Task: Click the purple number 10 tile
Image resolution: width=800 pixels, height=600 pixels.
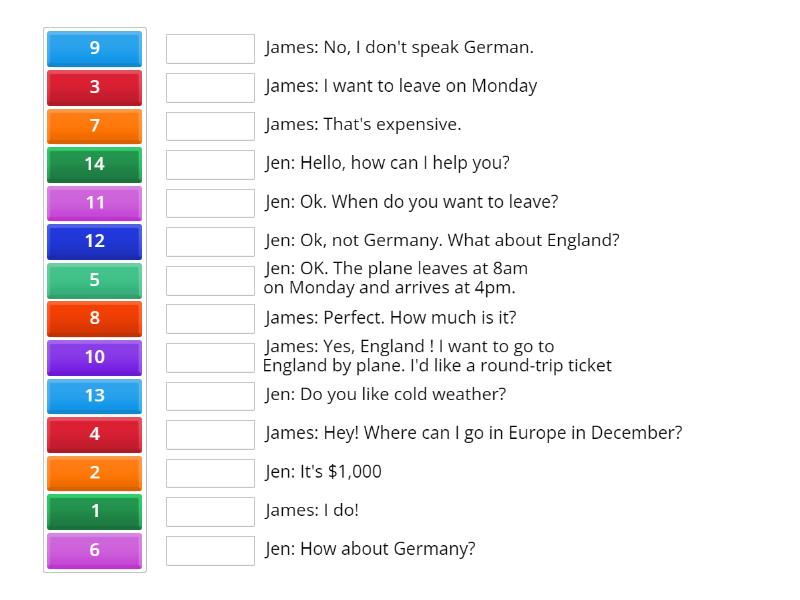Action: (94, 357)
